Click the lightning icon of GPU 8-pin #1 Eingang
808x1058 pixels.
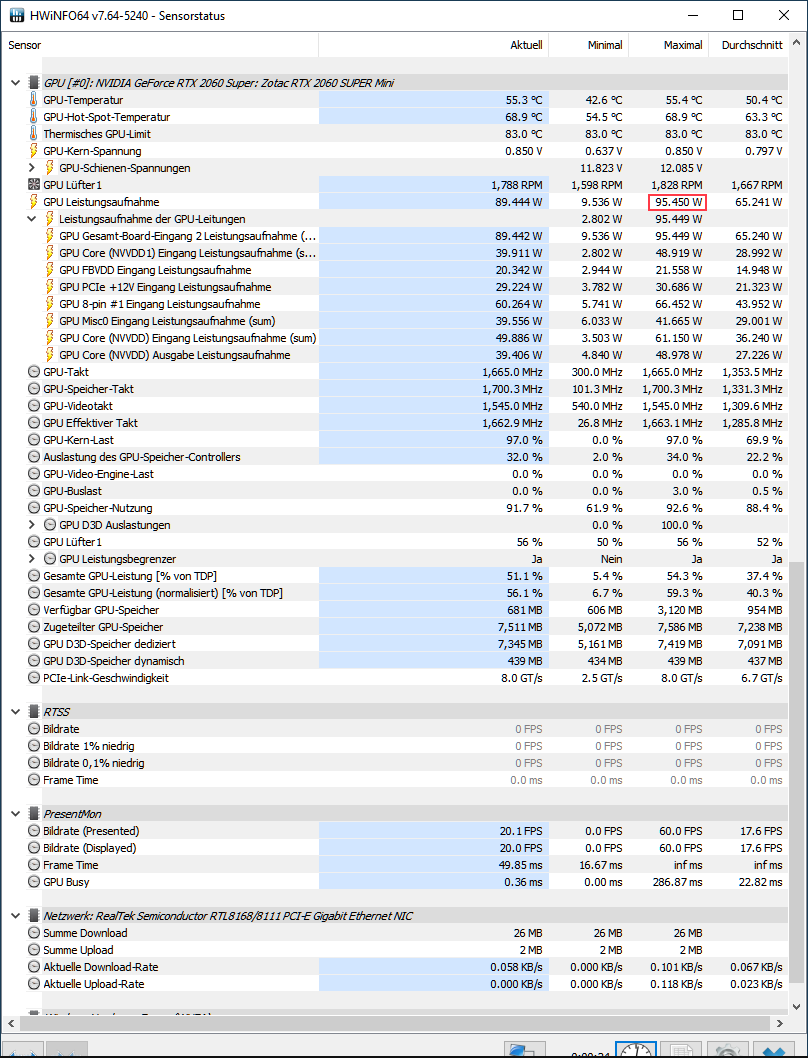click(50, 304)
